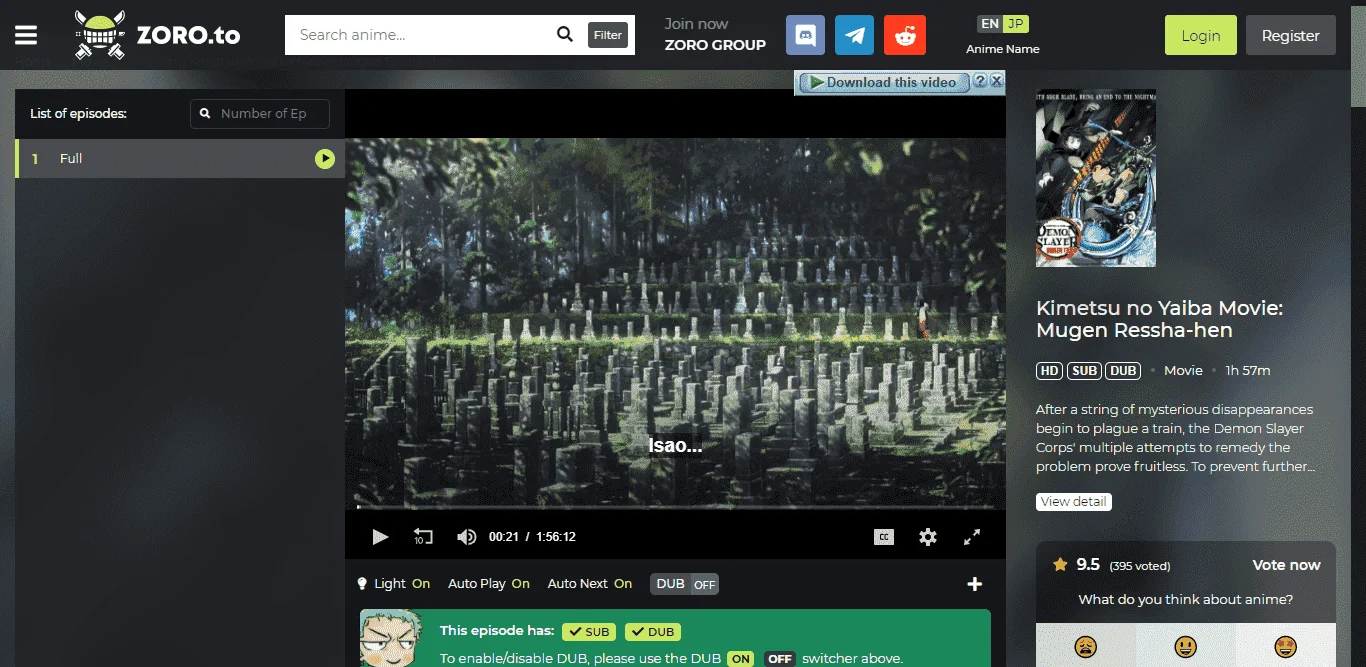The image size is (1366, 667).
Task: Open the hamburger sidebar menu
Action: [26, 35]
